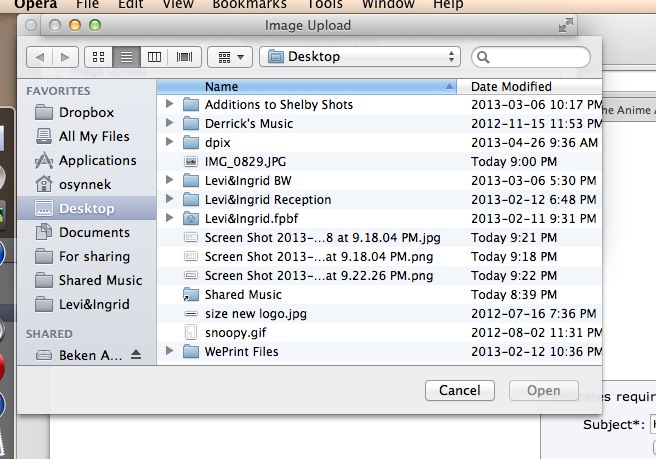Select Desktop in the sidebar
The height and width of the screenshot is (459, 656).
(x=87, y=208)
